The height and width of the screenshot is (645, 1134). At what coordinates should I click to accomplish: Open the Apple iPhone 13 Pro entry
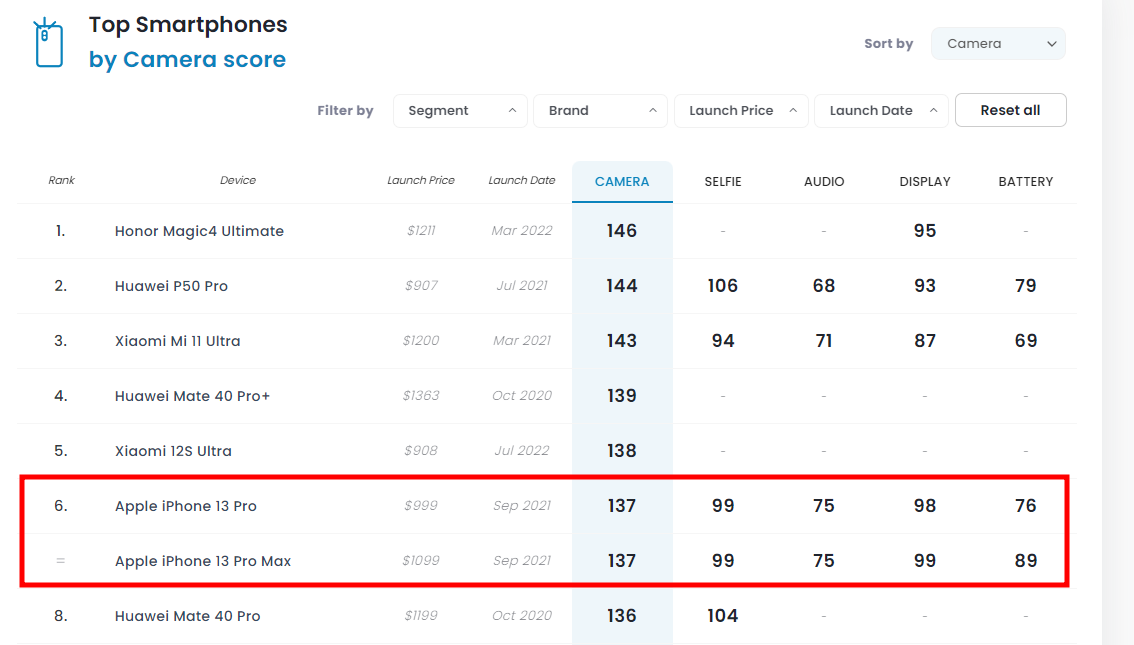[x=186, y=506]
